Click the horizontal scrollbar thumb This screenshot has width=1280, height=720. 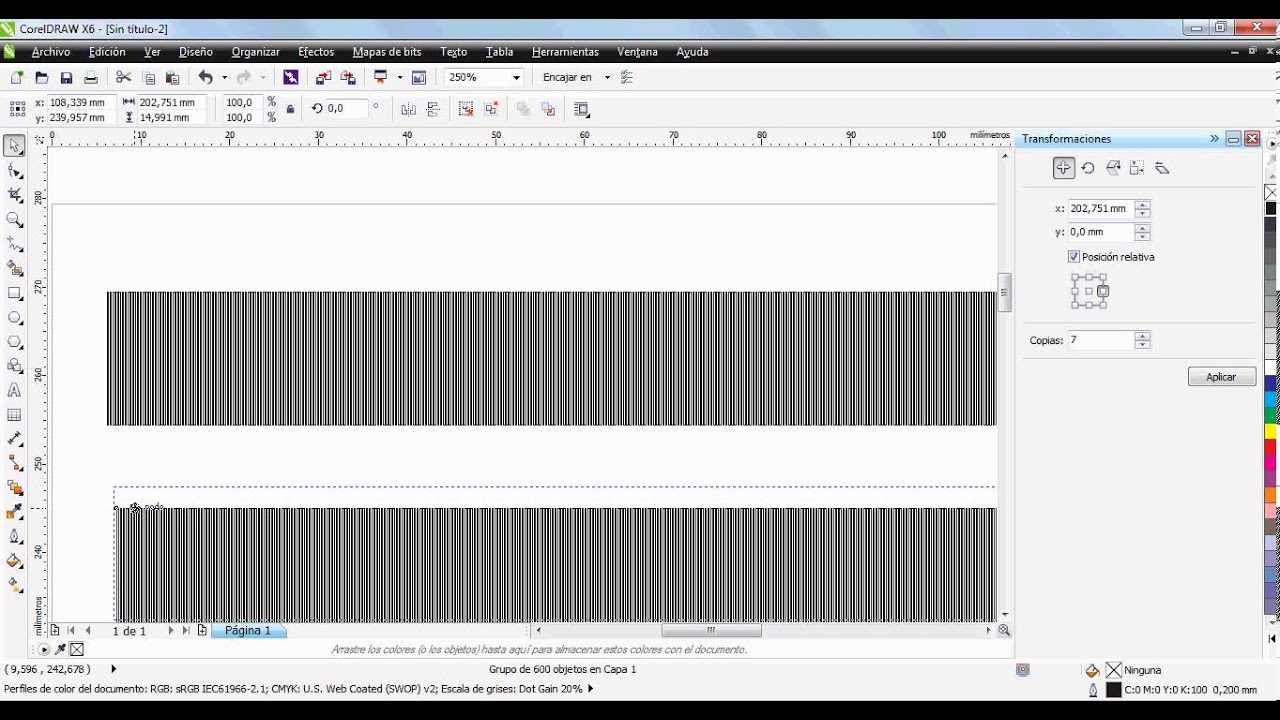(711, 630)
